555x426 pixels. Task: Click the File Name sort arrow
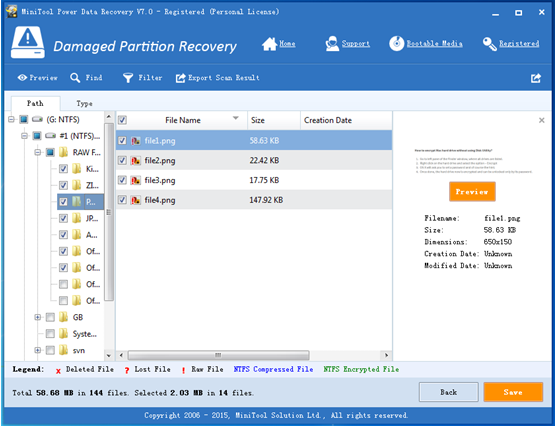(236, 118)
